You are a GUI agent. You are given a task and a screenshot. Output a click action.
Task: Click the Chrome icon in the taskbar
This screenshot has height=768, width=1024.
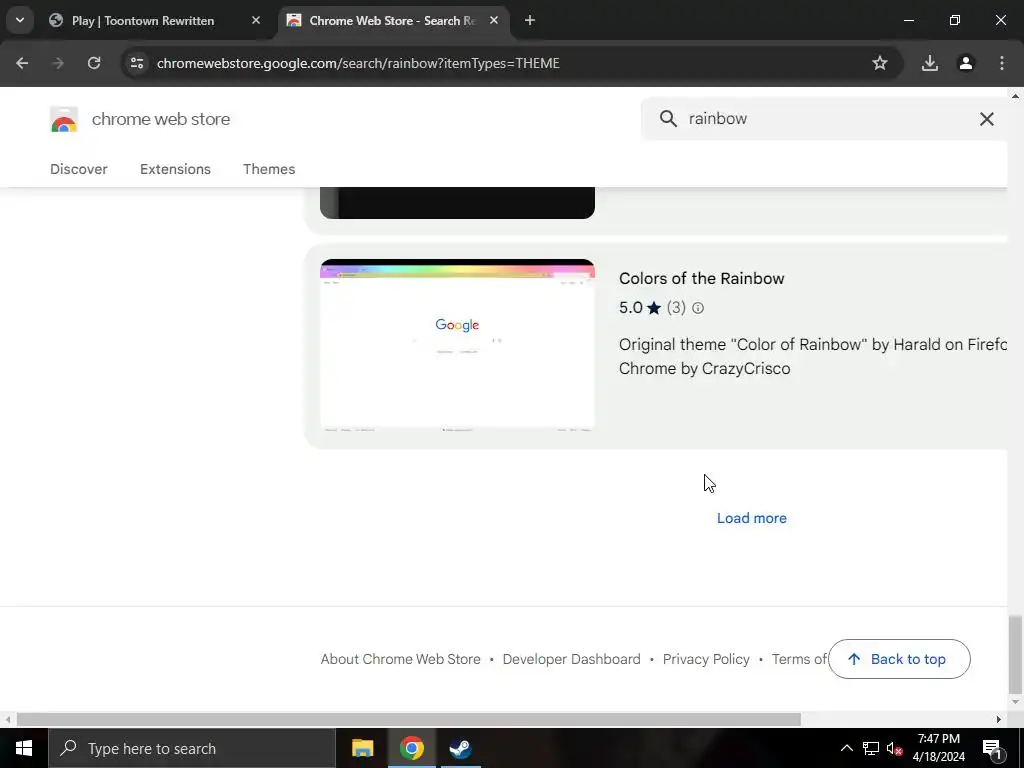pyautogui.click(x=411, y=748)
